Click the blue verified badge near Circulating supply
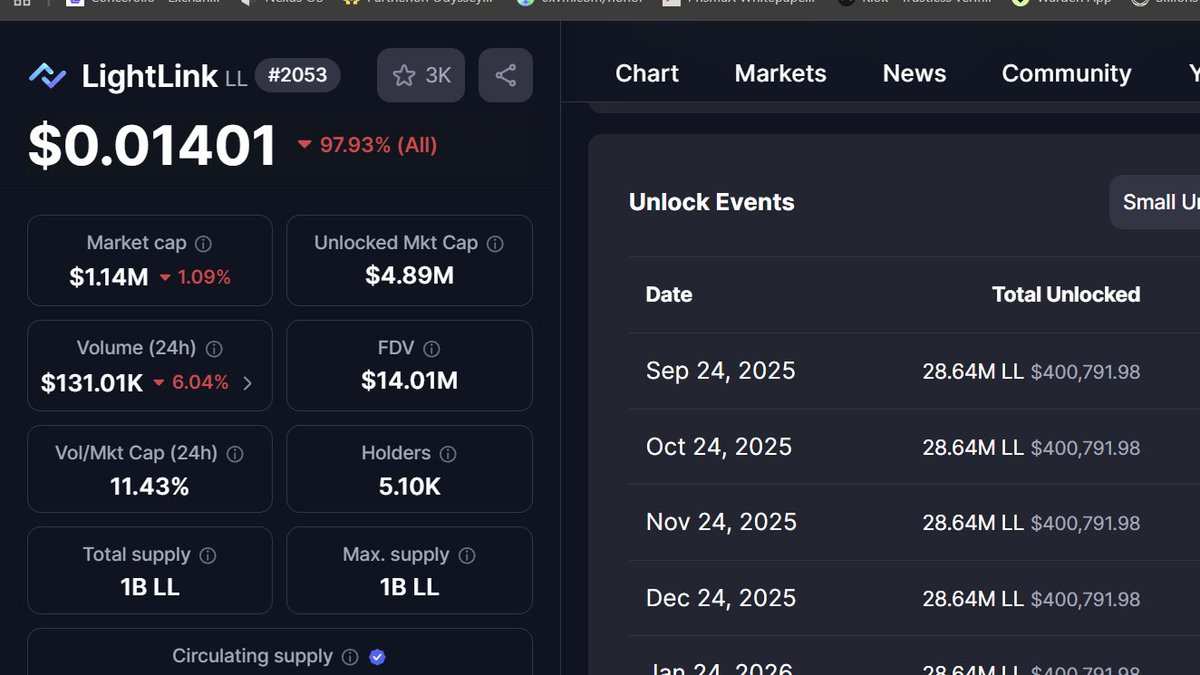This screenshot has height=675, width=1200. point(377,657)
